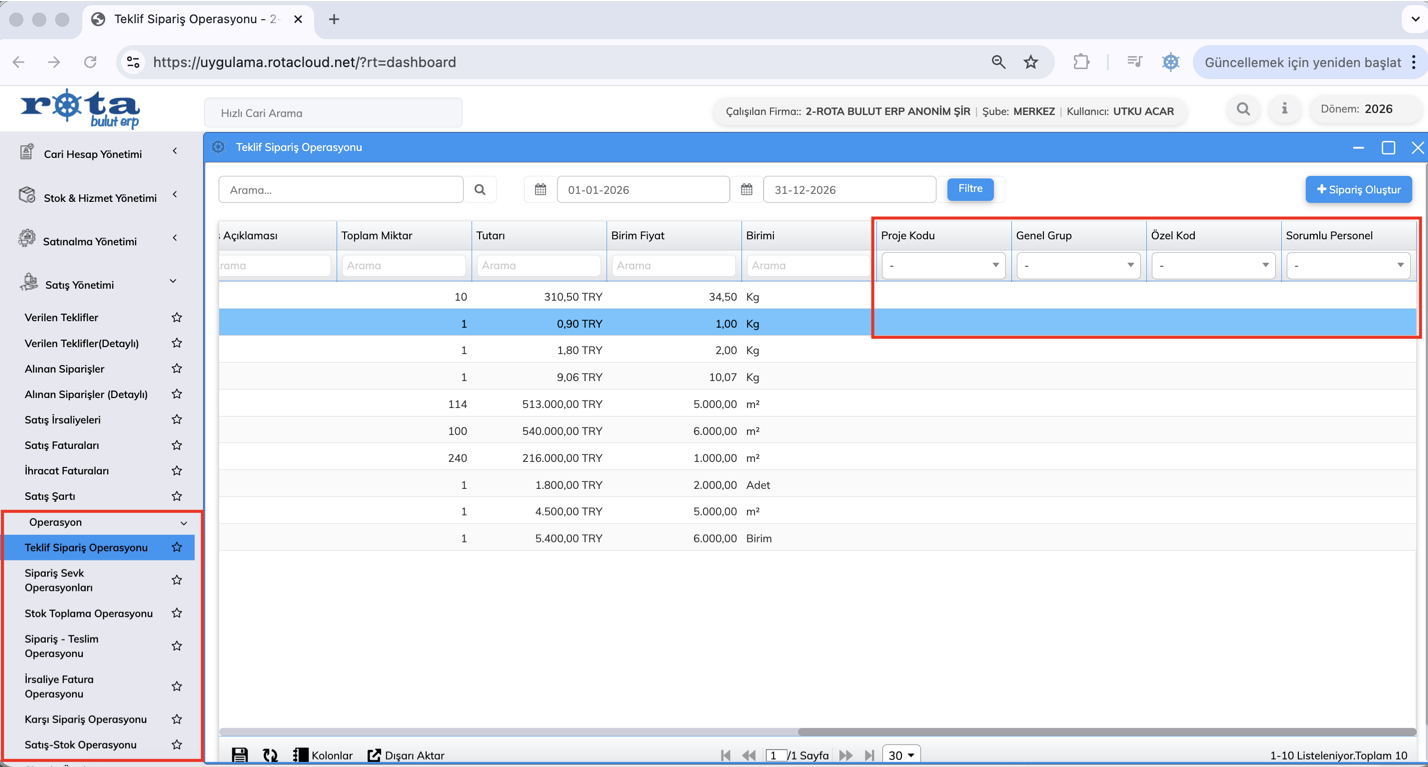The image size is (1428, 767).
Task: Click the horizontal scrollbar under the table
Action: tap(1106, 732)
